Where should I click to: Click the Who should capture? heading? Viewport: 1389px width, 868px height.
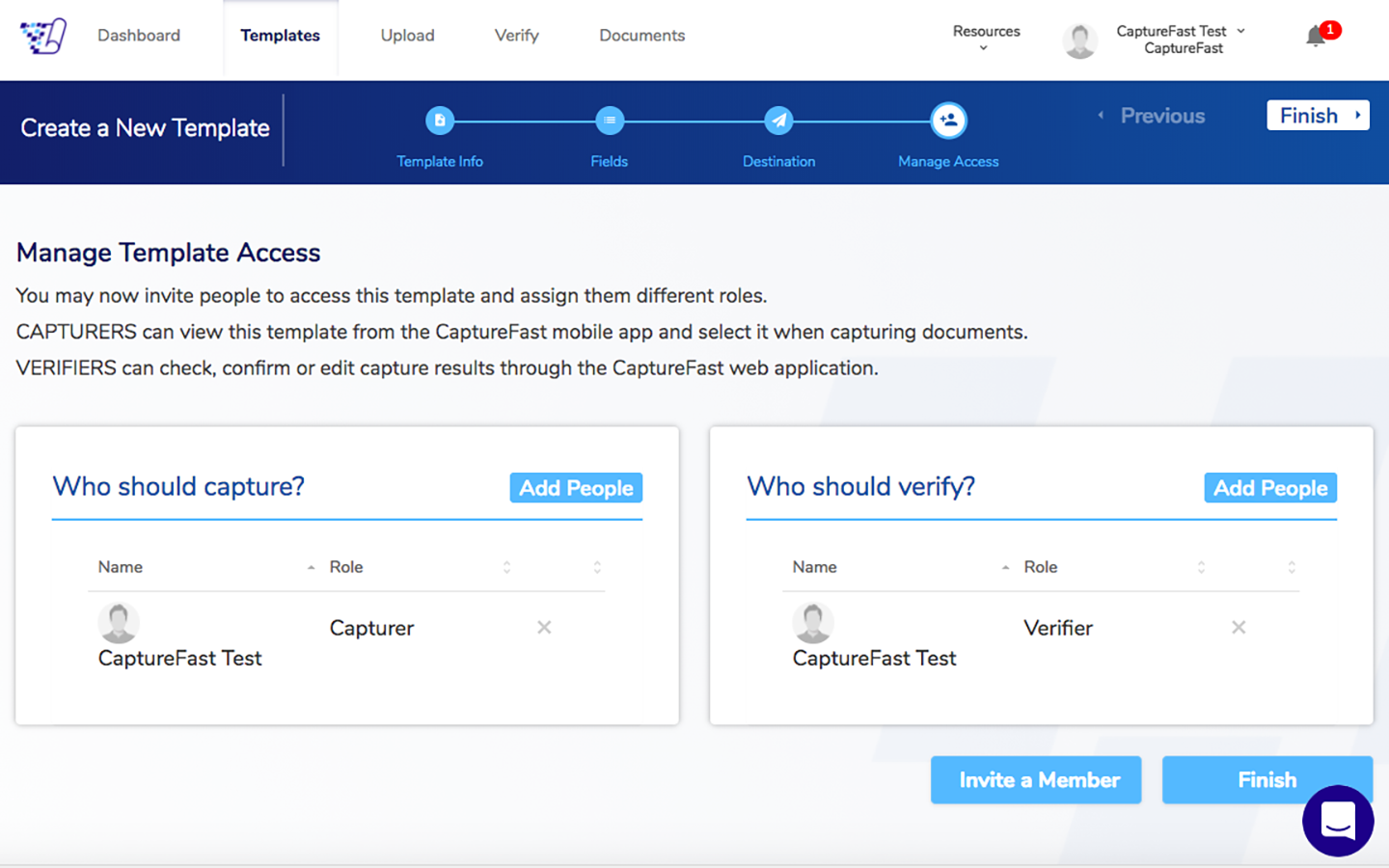point(178,486)
